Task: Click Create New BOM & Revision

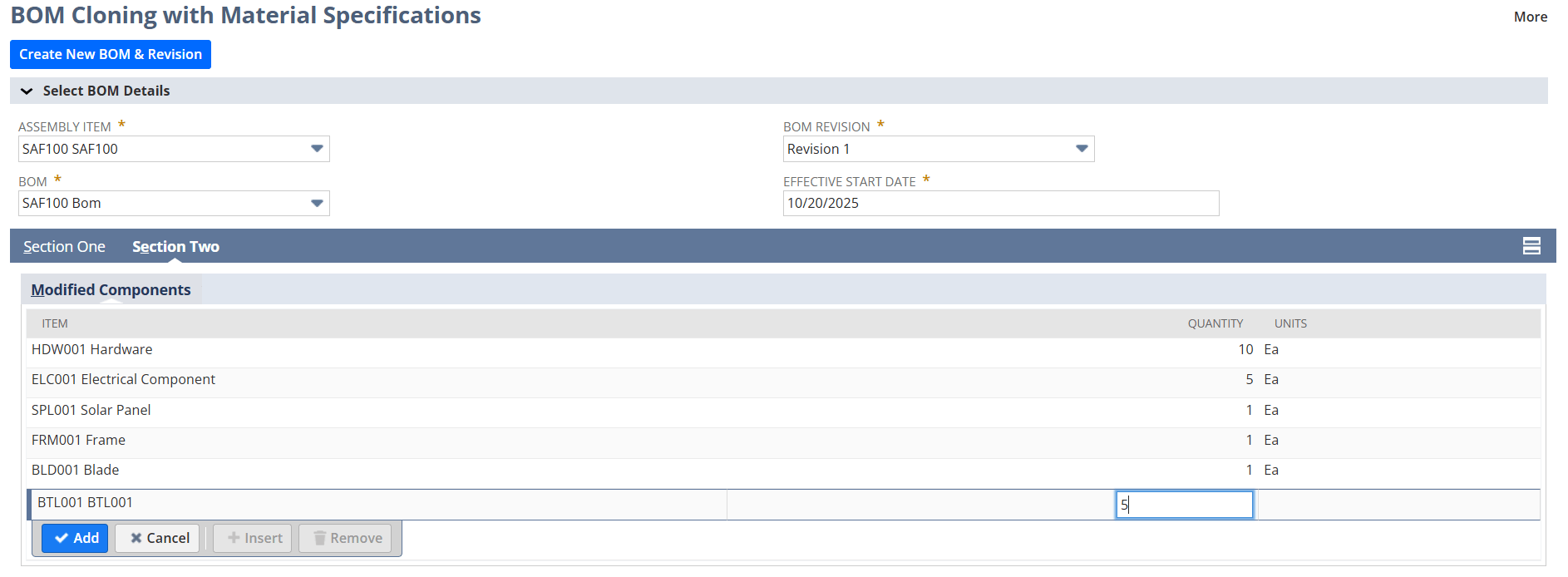Action: [x=110, y=54]
